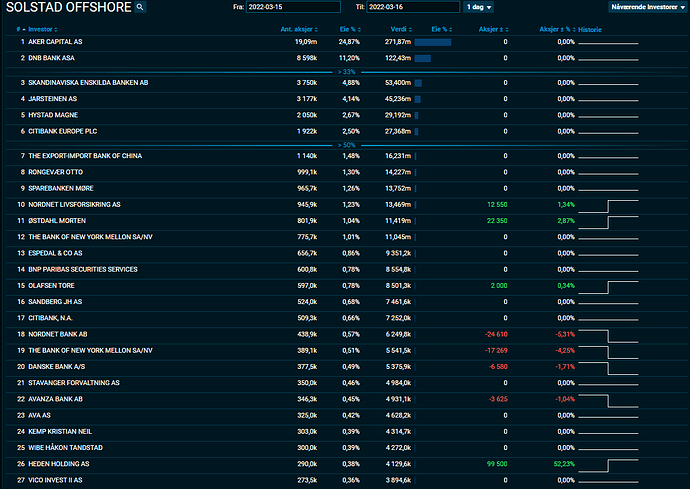690x489 pixels.
Task: Click DNB BANK share count 8 598k
Action: click(307, 58)
